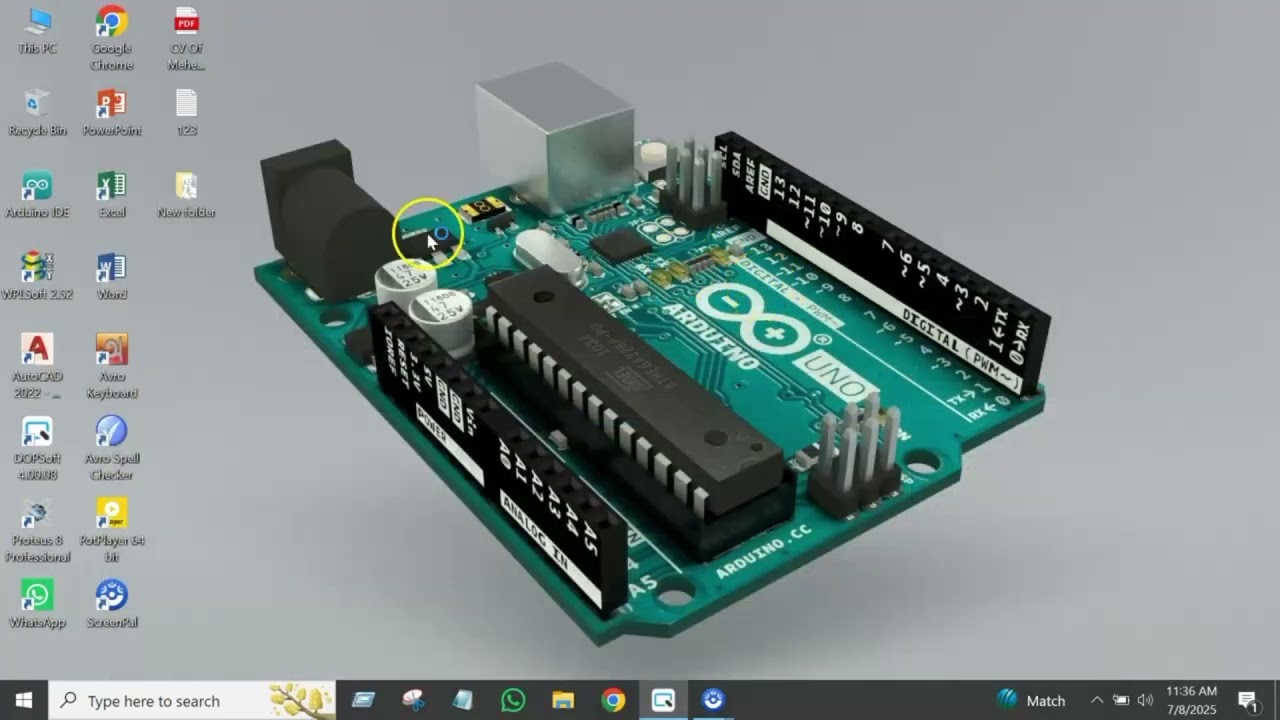
Task: Open the Word desktop shortcut
Action: pyautogui.click(x=111, y=276)
